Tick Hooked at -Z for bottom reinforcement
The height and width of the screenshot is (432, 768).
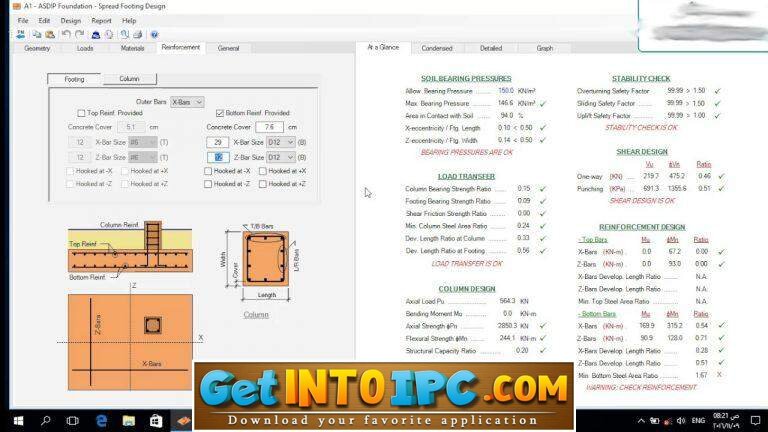click(208, 184)
